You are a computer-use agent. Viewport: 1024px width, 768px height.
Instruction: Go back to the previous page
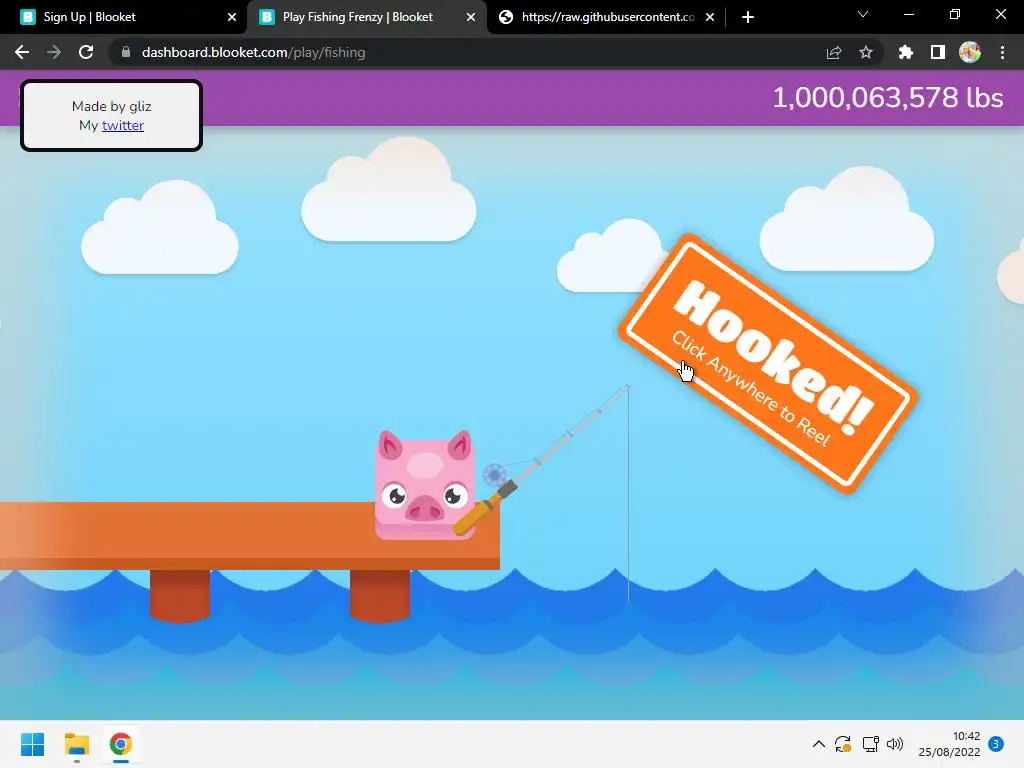[22, 52]
